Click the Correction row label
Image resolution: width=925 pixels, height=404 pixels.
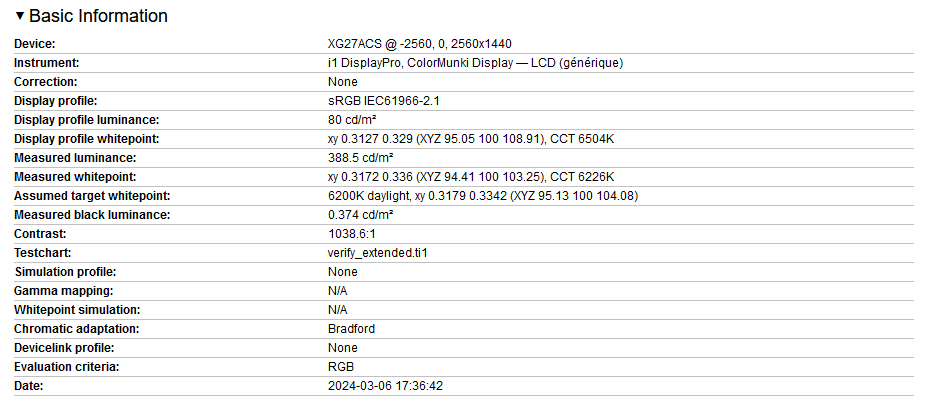pyautogui.click(x=45, y=81)
